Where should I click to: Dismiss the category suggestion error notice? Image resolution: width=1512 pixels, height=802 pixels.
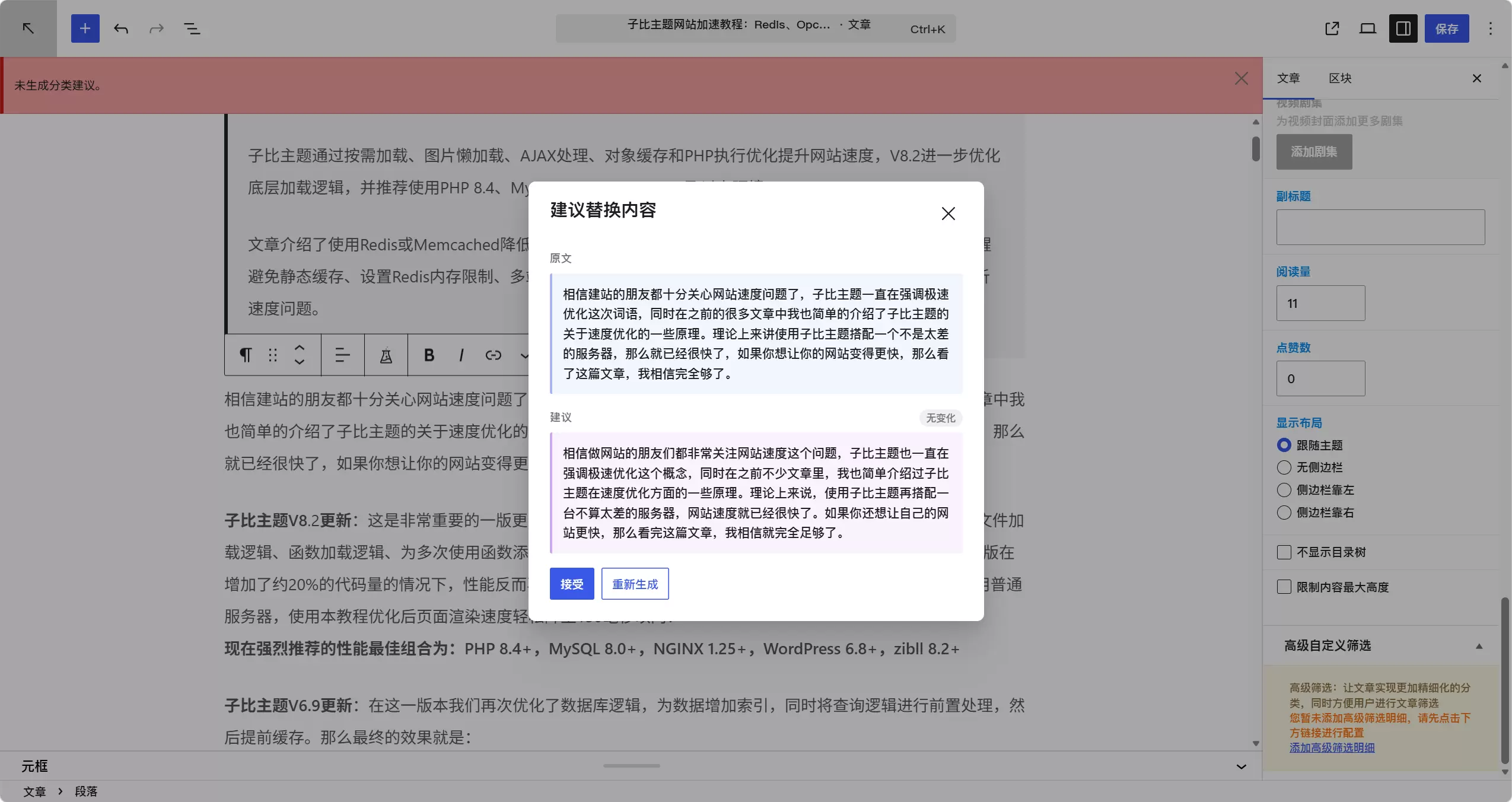point(1242,78)
